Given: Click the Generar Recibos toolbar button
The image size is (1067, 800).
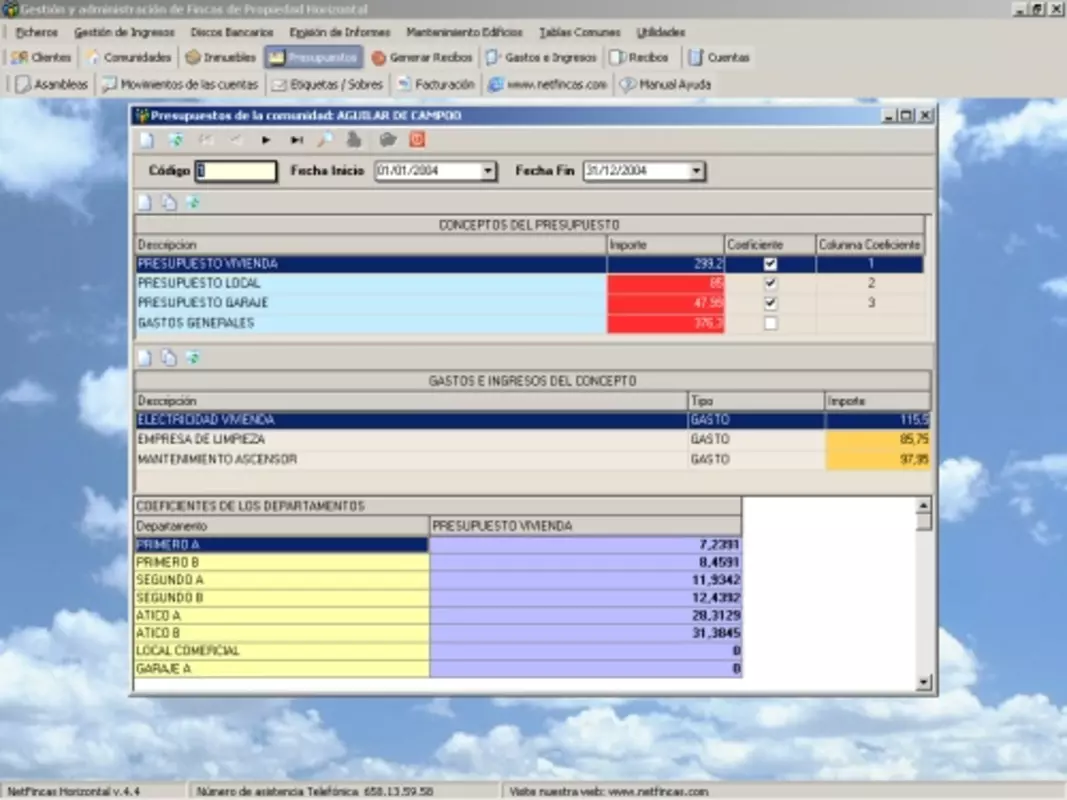Looking at the screenshot, I should [422, 58].
